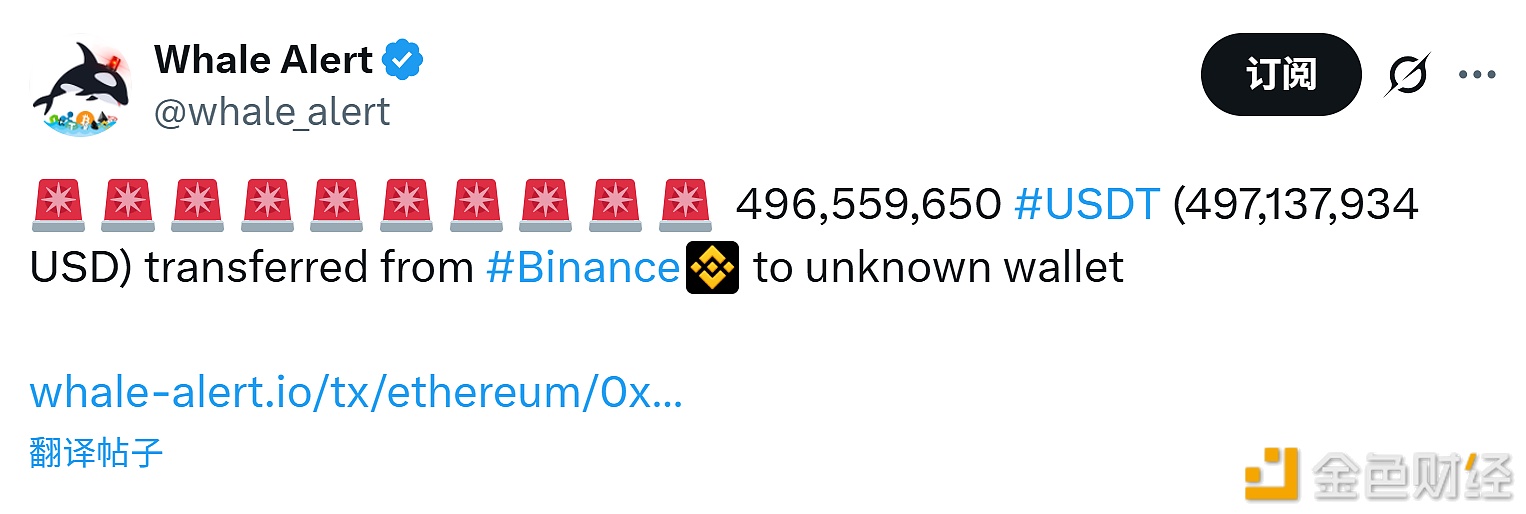Click the orange 金色财经 watermark logo icon
The image size is (1526, 514).
click(x=1271, y=472)
